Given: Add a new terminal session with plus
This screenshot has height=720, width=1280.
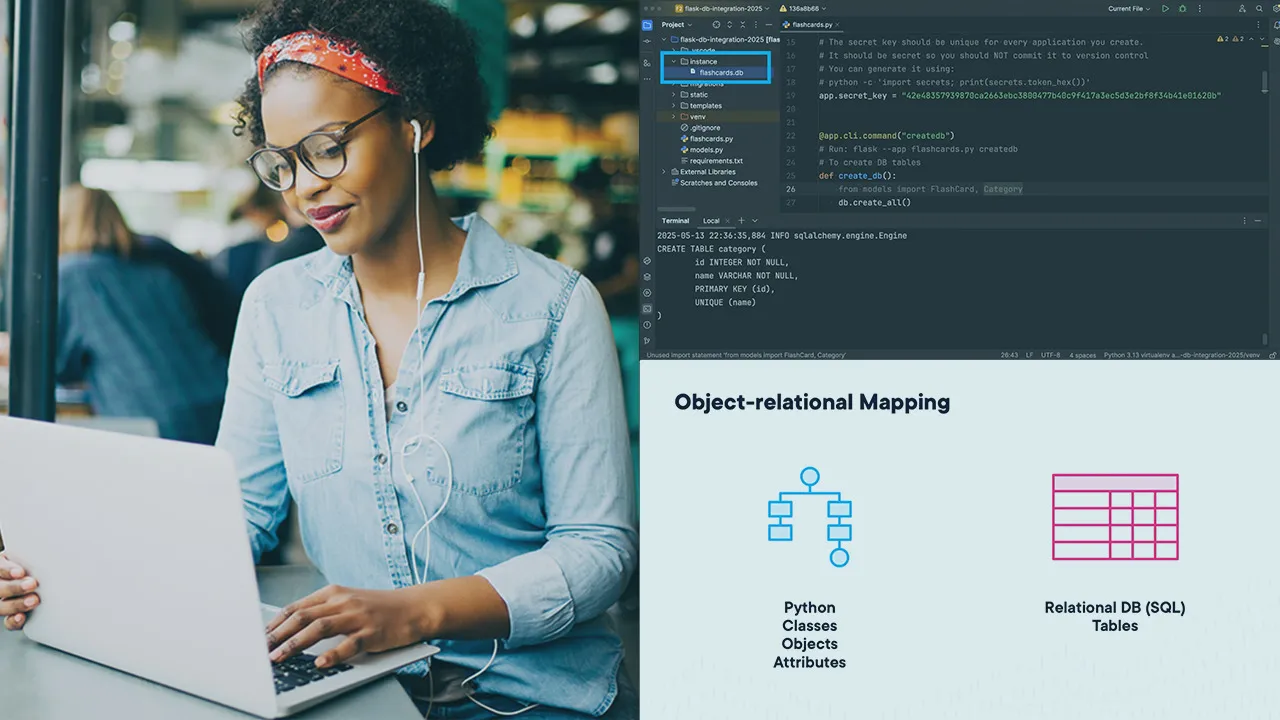Looking at the screenshot, I should coord(741,221).
